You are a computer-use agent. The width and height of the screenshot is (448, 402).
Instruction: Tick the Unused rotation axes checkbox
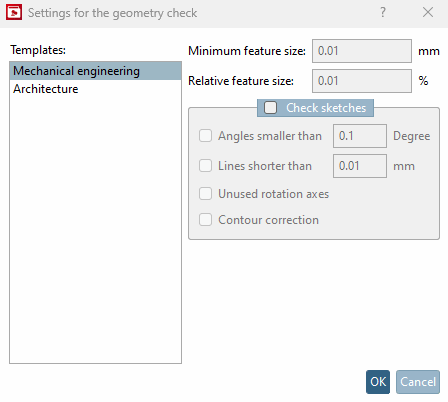coord(205,194)
